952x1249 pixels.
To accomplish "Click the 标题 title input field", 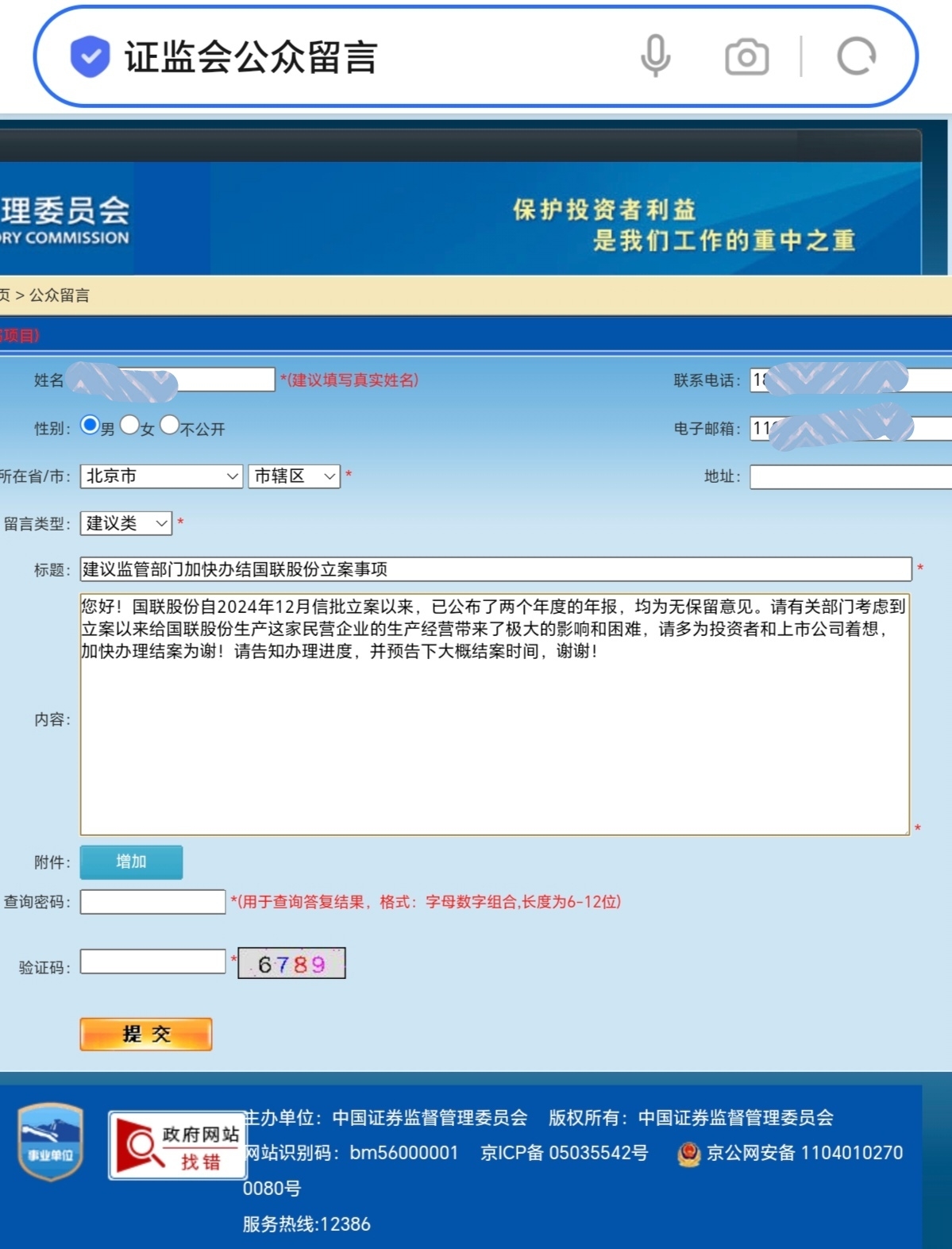I will 495,569.
